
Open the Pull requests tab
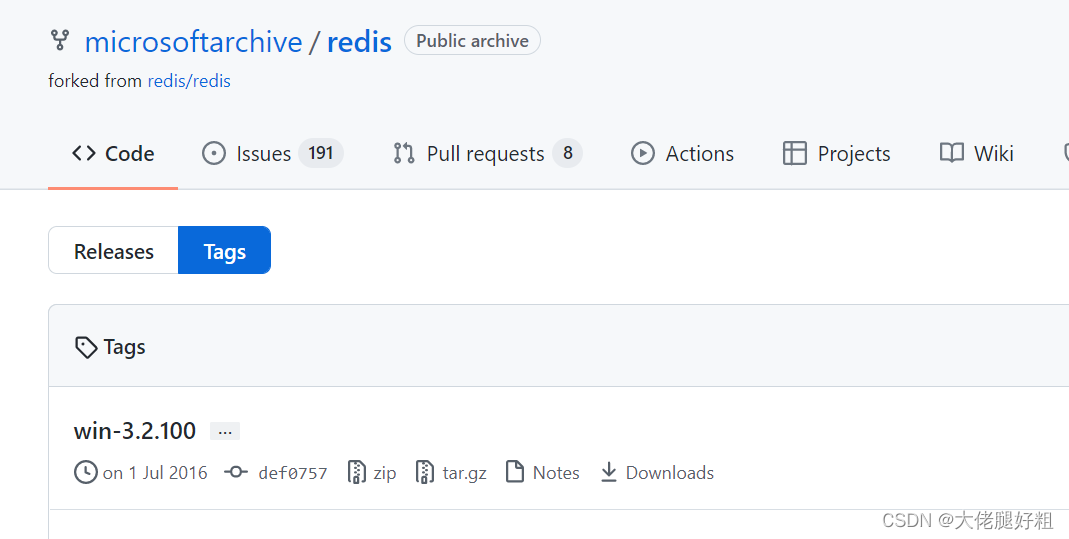pos(486,153)
